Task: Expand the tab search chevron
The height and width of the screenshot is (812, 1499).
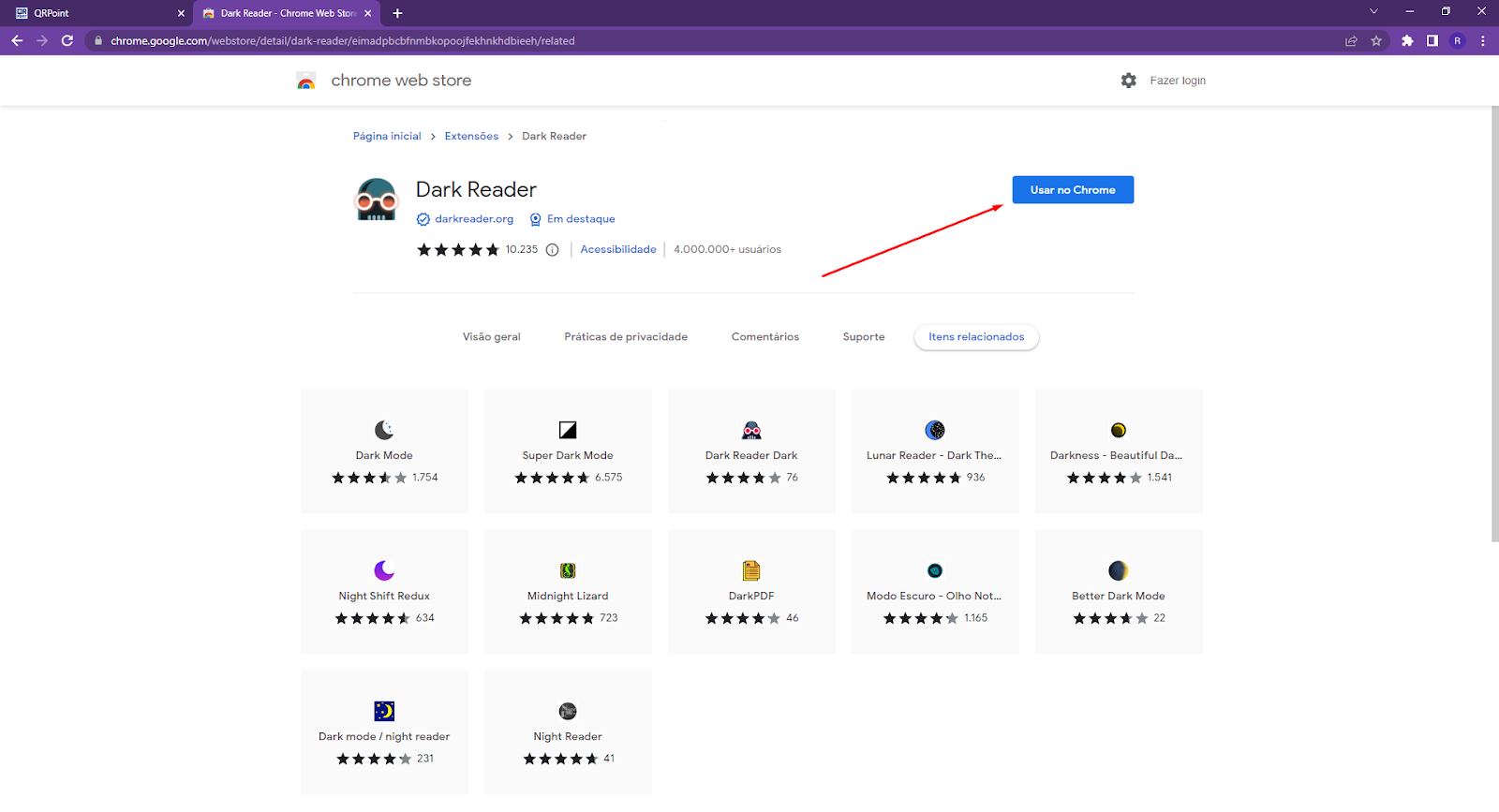Action: [x=1373, y=12]
